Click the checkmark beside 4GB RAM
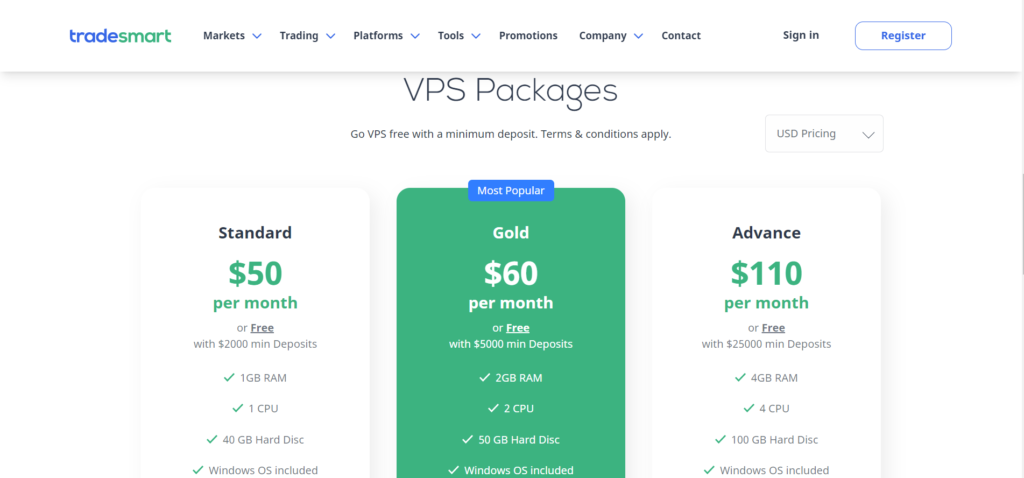This screenshot has width=1024, height=478. pyautogui.click(x=740, y=377)
